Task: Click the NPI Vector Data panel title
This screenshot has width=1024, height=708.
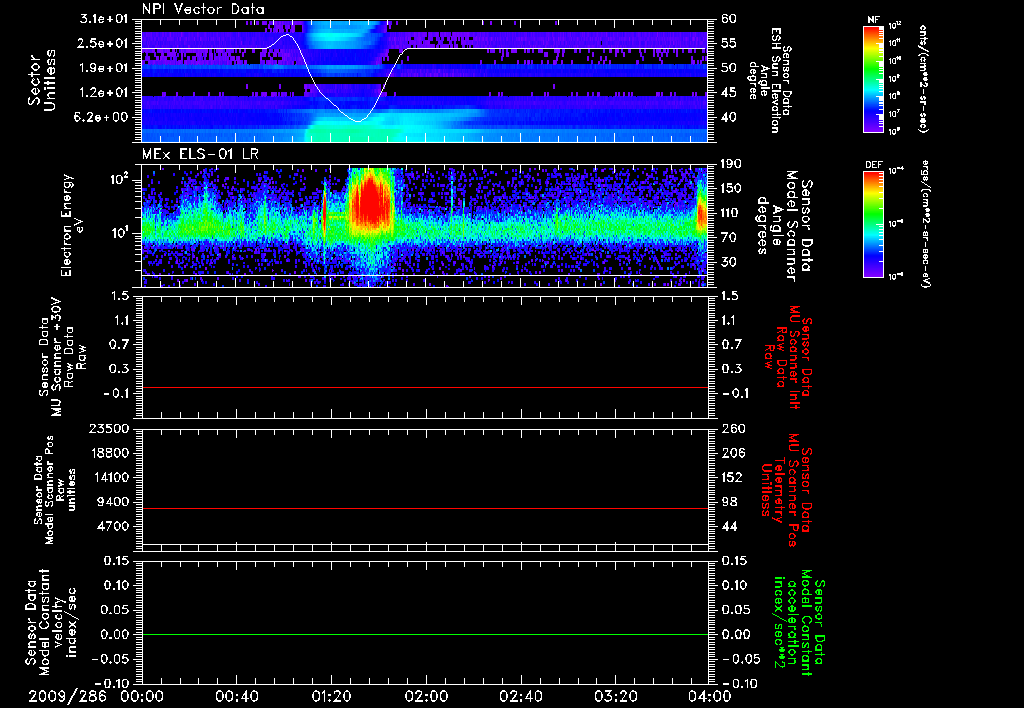Action: [x=203, y=9]
